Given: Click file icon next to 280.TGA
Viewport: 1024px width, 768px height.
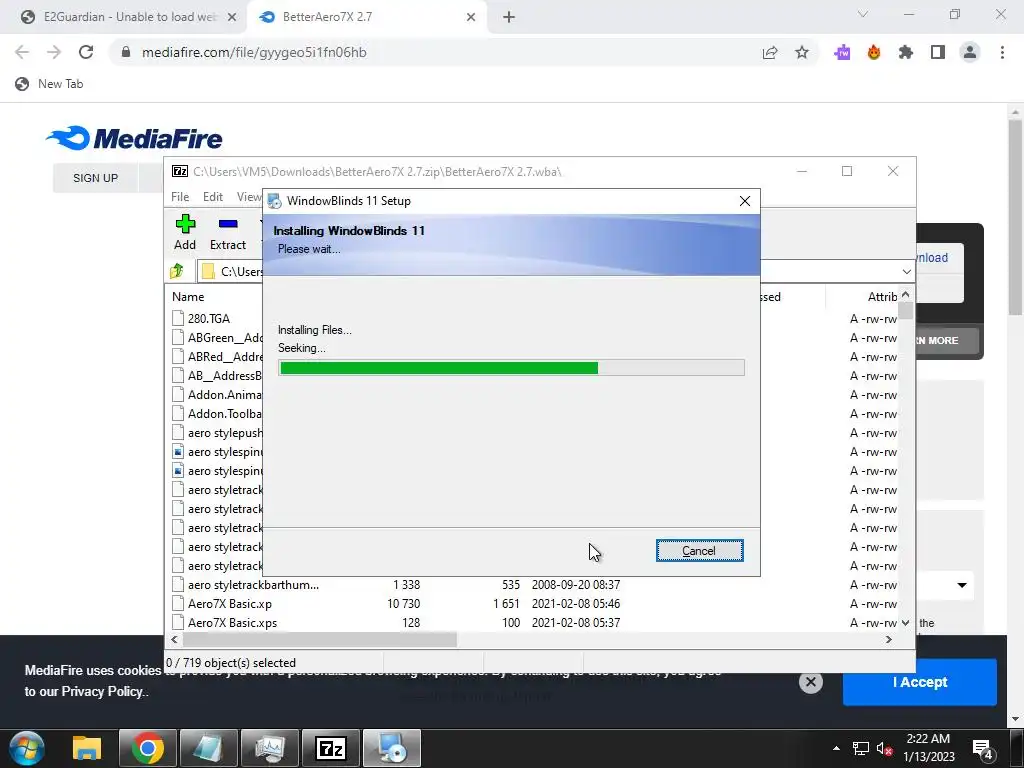Looking at the screenshot, I should coord(178,318).
